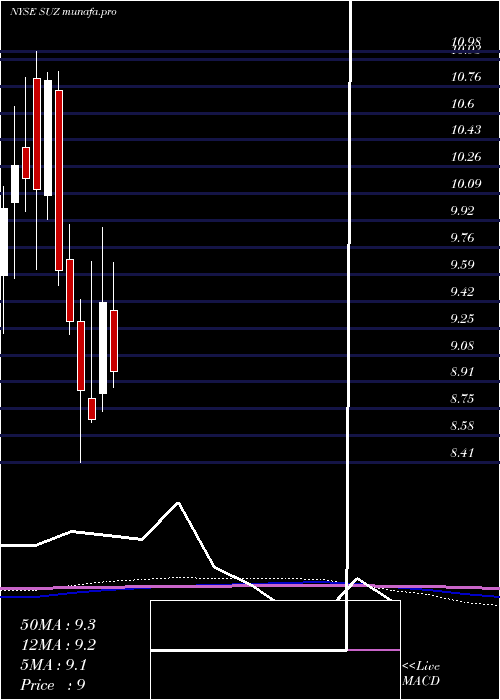500x700 pixels.
Task: Click the 8.41 price axis label
Action: pyautogui.click(x=462, y=453)
